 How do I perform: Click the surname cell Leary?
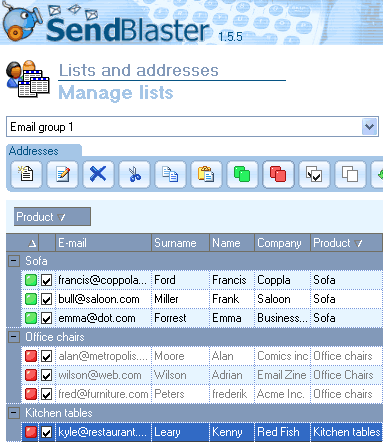pos(180,432)
